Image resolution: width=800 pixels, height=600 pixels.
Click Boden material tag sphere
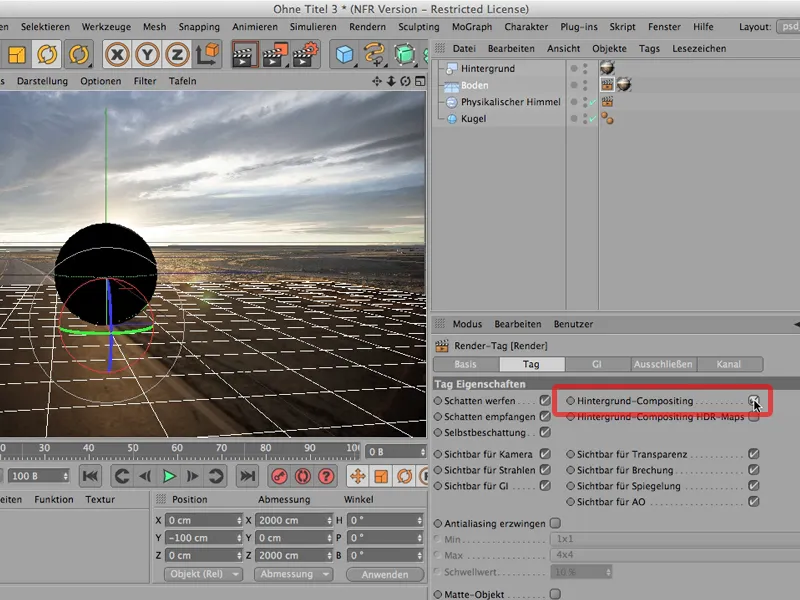624,85
